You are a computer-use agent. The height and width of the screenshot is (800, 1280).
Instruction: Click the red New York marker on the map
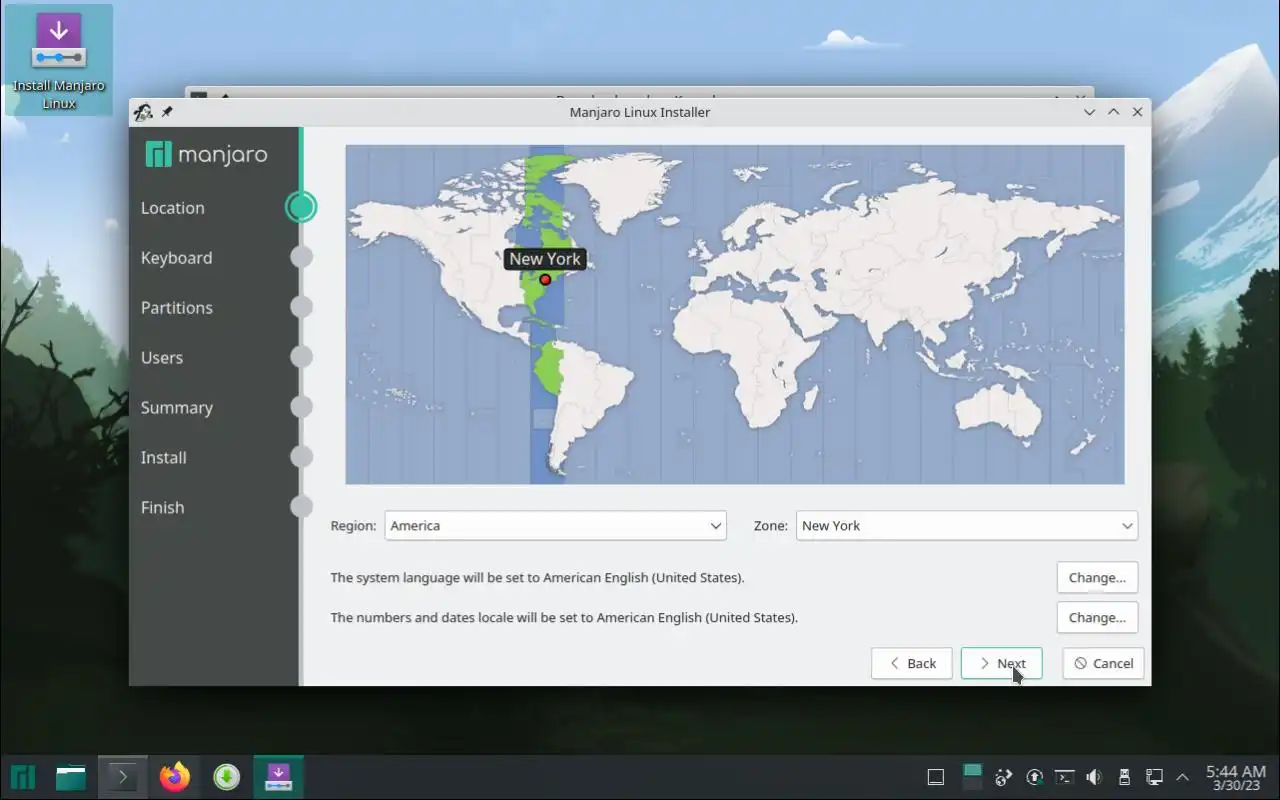tap(545, 280)
